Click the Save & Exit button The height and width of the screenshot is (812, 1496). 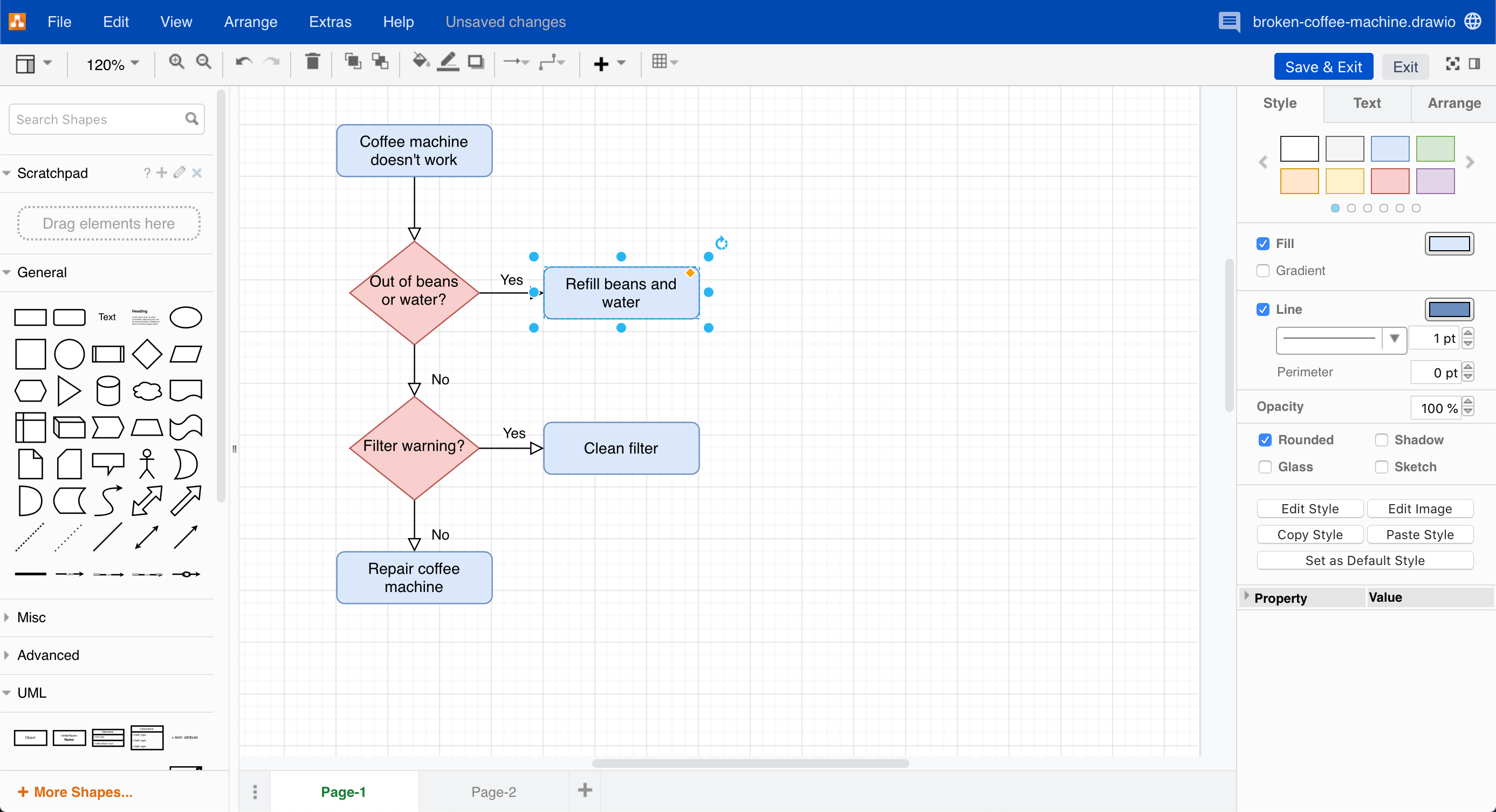pos(1323,66)
